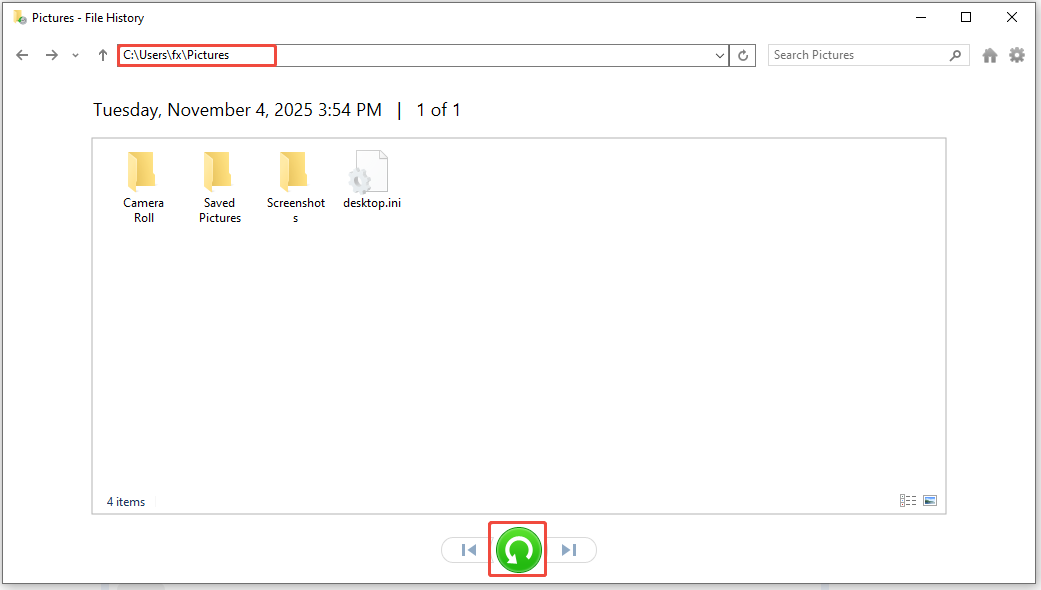
Task: Expand the address bar history dropdown
Action: pos(718,55)
